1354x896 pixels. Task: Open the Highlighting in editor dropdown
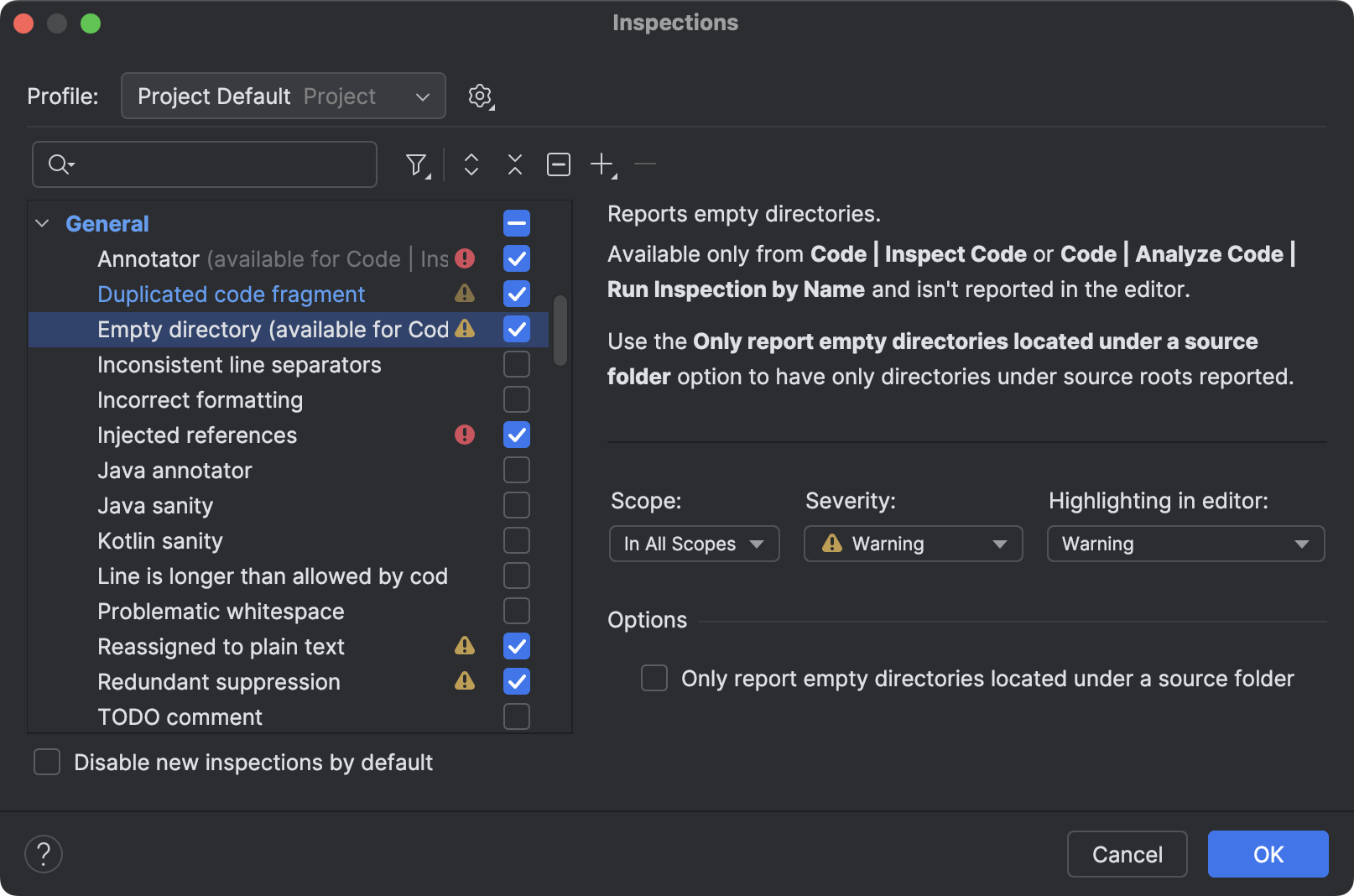[x=1185, y=544]
